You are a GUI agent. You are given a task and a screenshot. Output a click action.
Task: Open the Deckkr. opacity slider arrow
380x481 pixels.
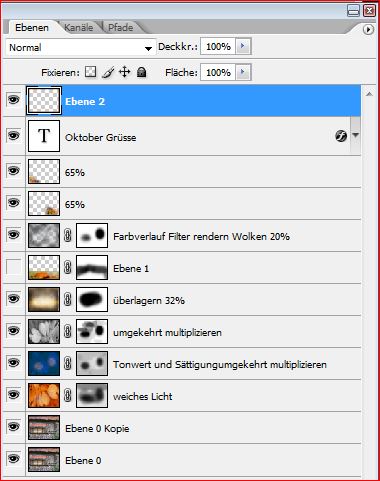243,46
